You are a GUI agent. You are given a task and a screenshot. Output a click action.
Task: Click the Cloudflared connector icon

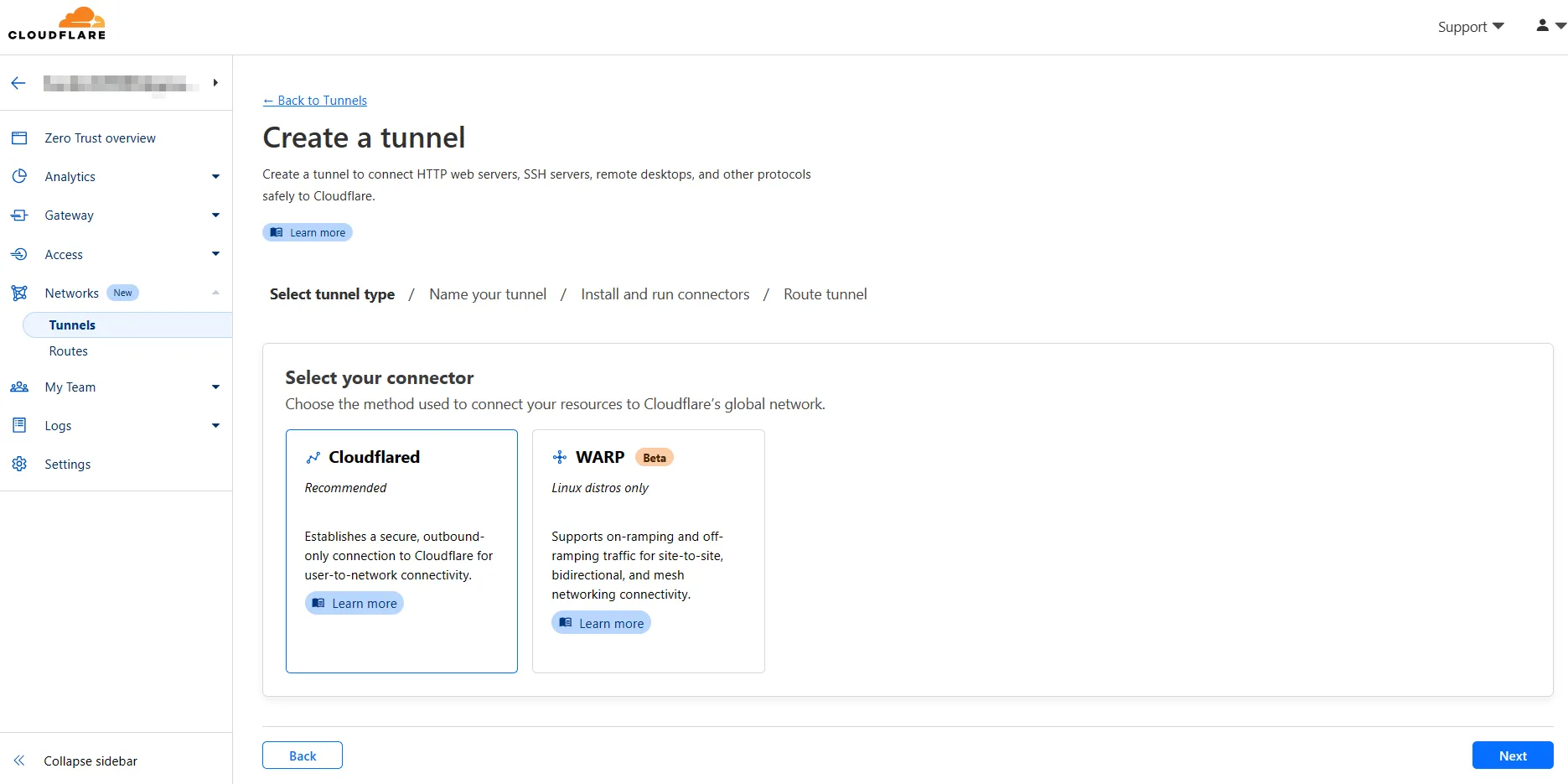(313, 458)
